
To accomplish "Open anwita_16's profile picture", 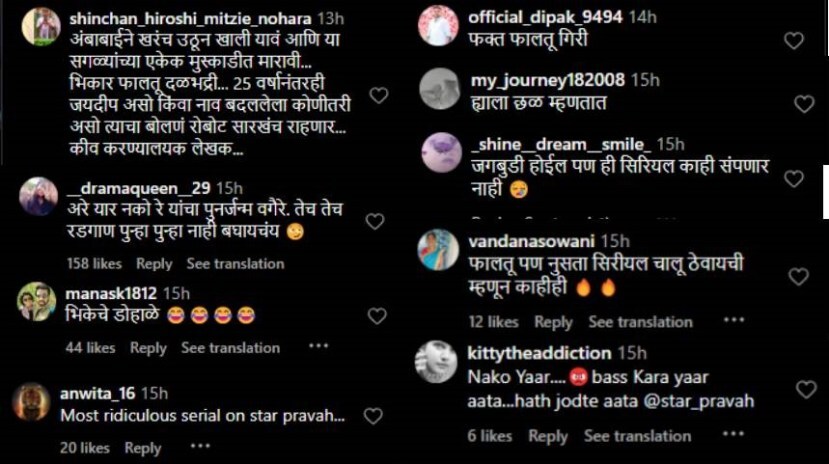I will (31, 402).
